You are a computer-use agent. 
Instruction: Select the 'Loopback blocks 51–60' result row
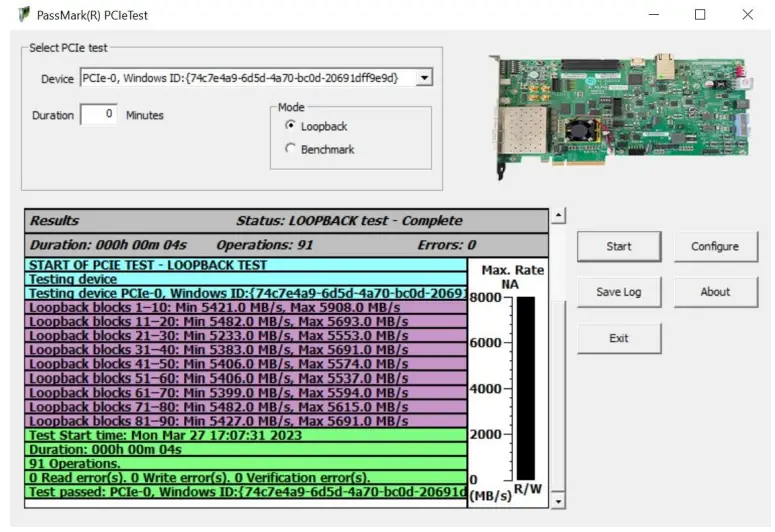click(x=246, y=379)
